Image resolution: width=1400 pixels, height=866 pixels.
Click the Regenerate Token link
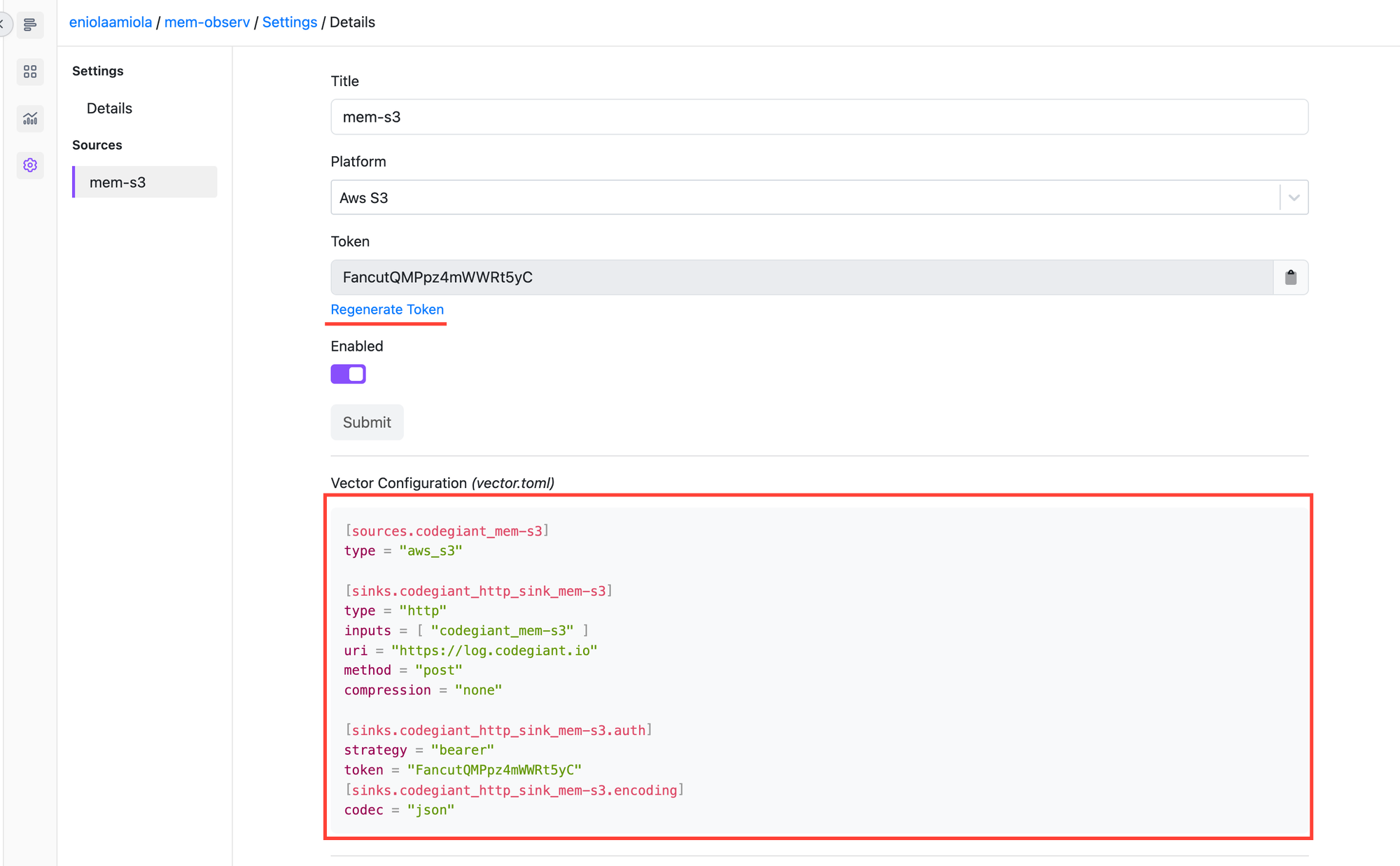386,309
